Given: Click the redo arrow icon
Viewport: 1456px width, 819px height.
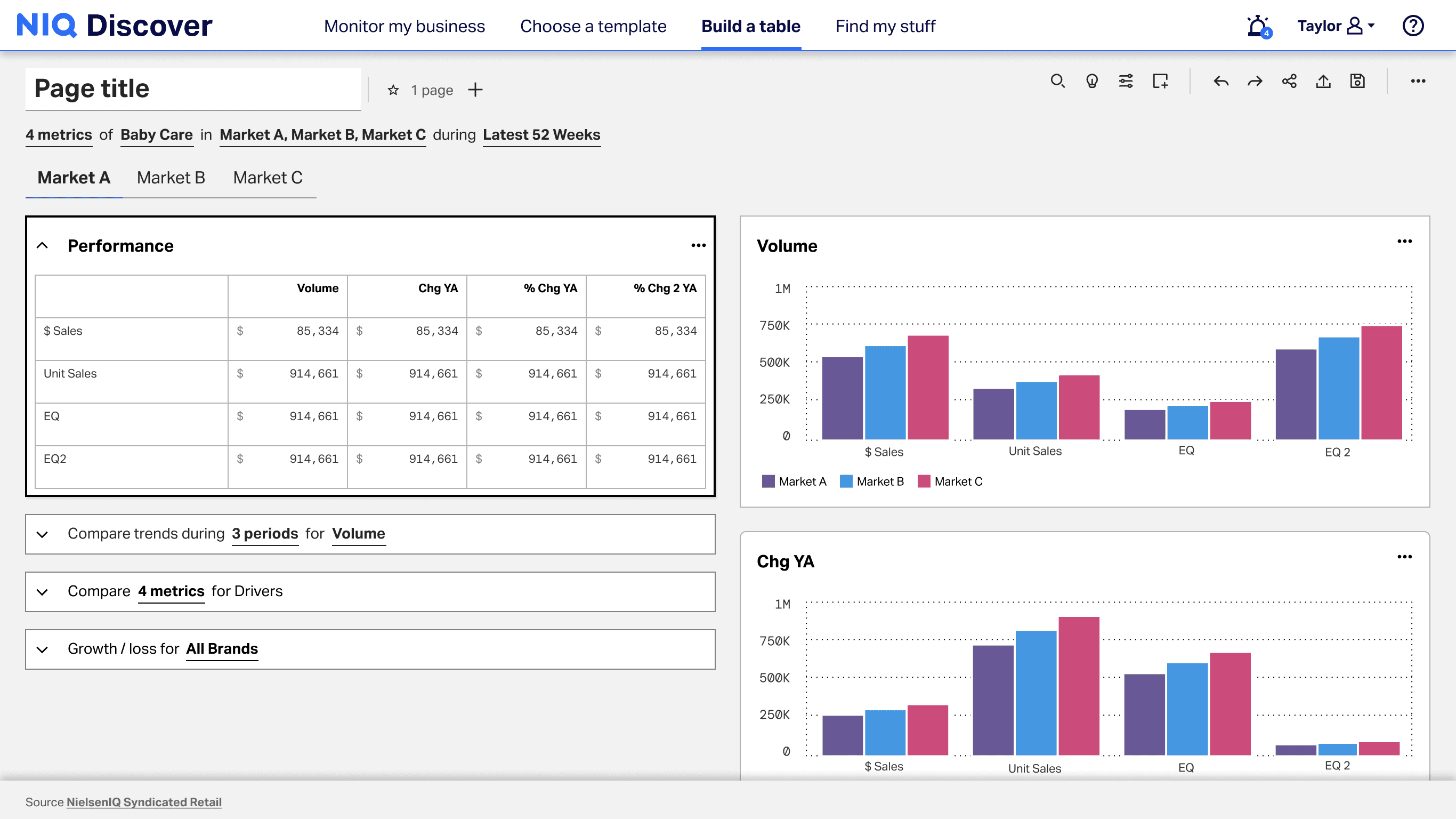Looking at the screenshot, I should [x=1255, y=82].
